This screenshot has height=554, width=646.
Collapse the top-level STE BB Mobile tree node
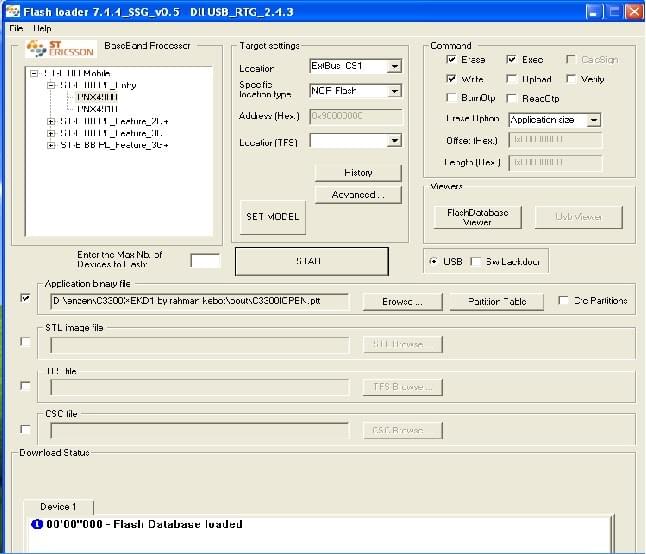click(34, 73)
